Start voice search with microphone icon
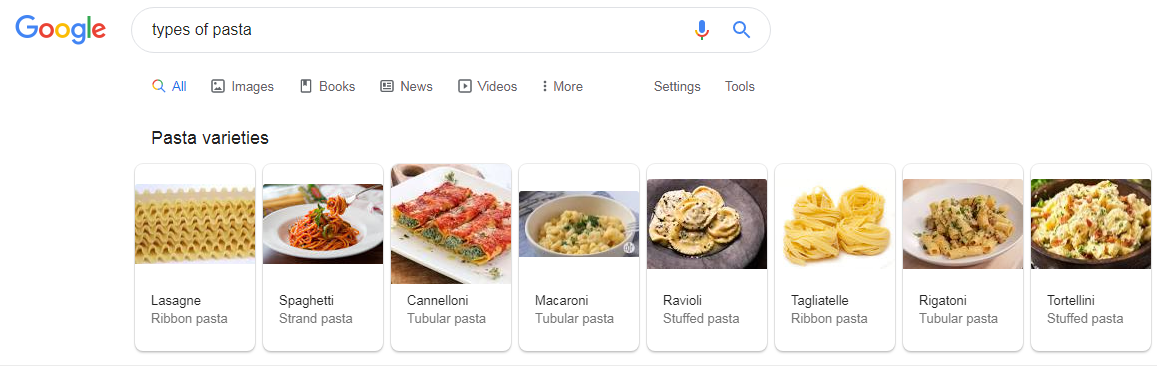This screenshot has height=388, width=1157. [x=702, y=30]
